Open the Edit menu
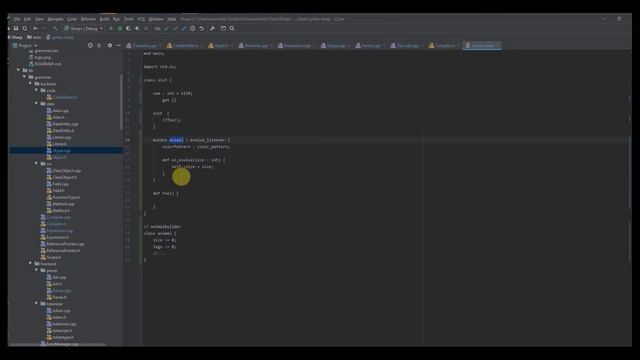Screen dimensions: 640x360 (x=27, y=19)
